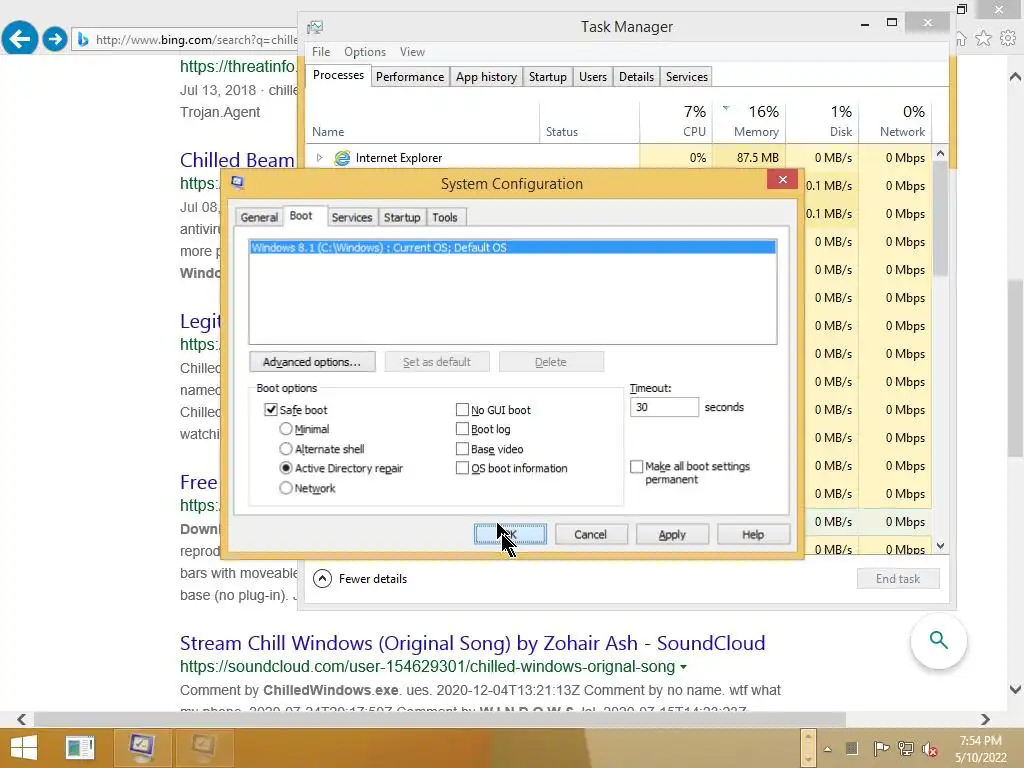Screen dimensions: 1024x768
Task: Click the muted volume tray icon
Action: [930, 749]
